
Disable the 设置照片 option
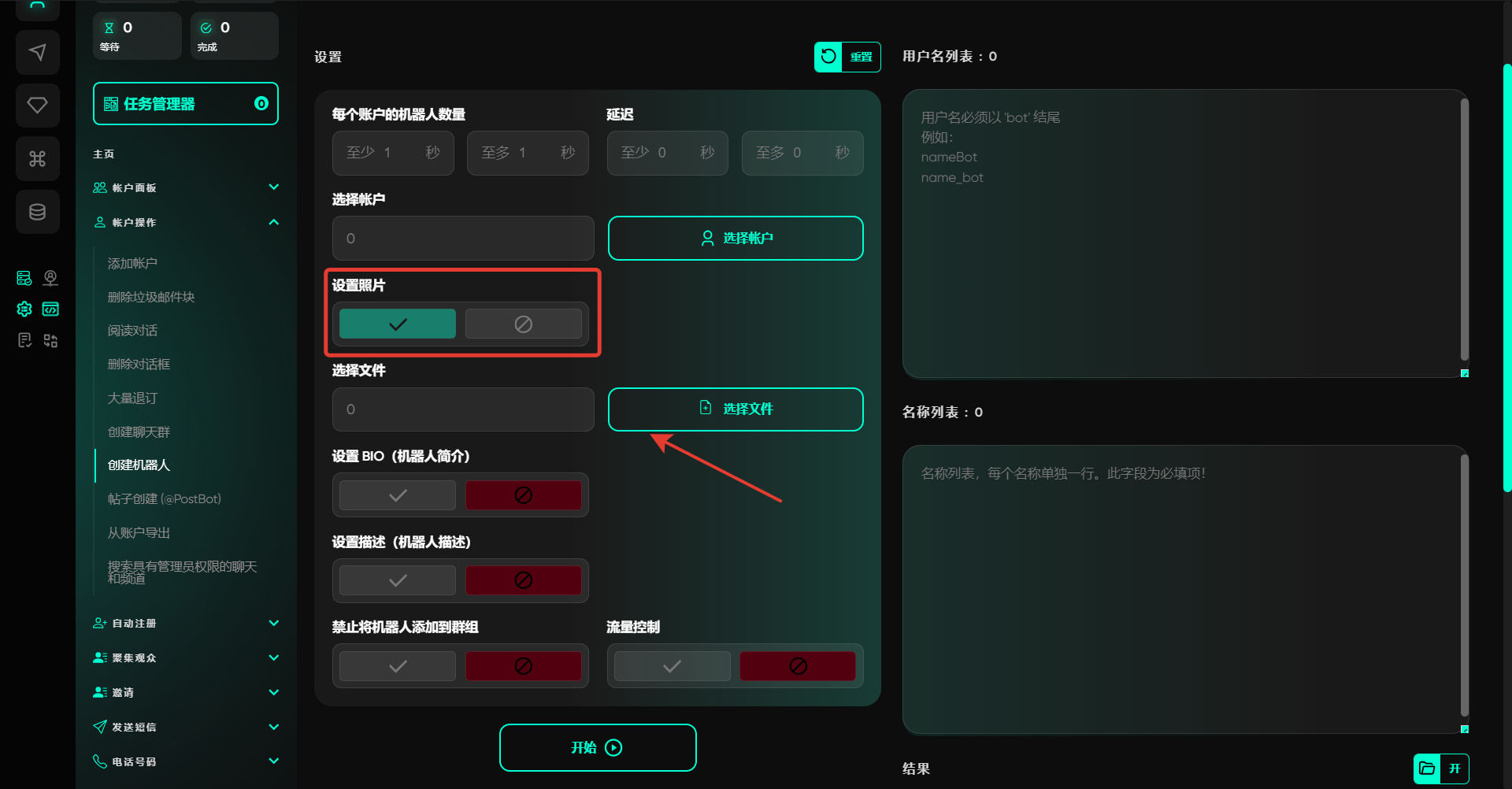pyautogui.click(x=523, y=324)
